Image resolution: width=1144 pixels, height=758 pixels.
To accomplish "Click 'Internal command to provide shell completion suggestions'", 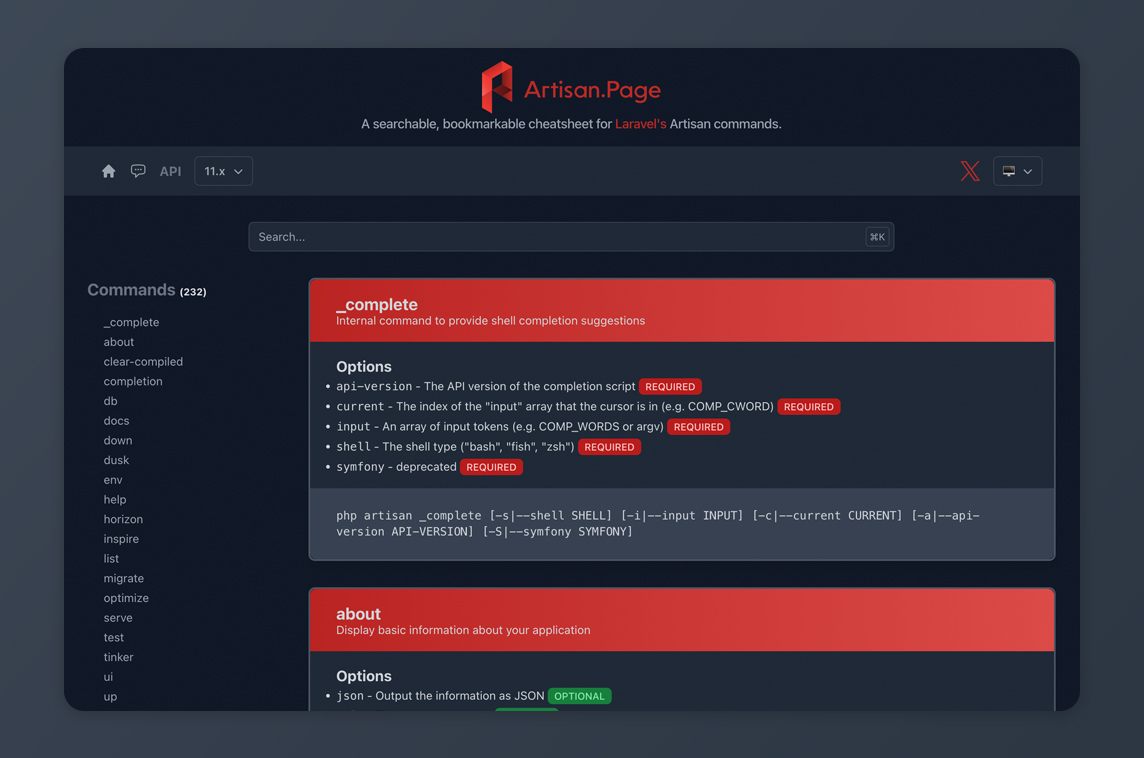I will pyautogui.click(x=490, y=321).
